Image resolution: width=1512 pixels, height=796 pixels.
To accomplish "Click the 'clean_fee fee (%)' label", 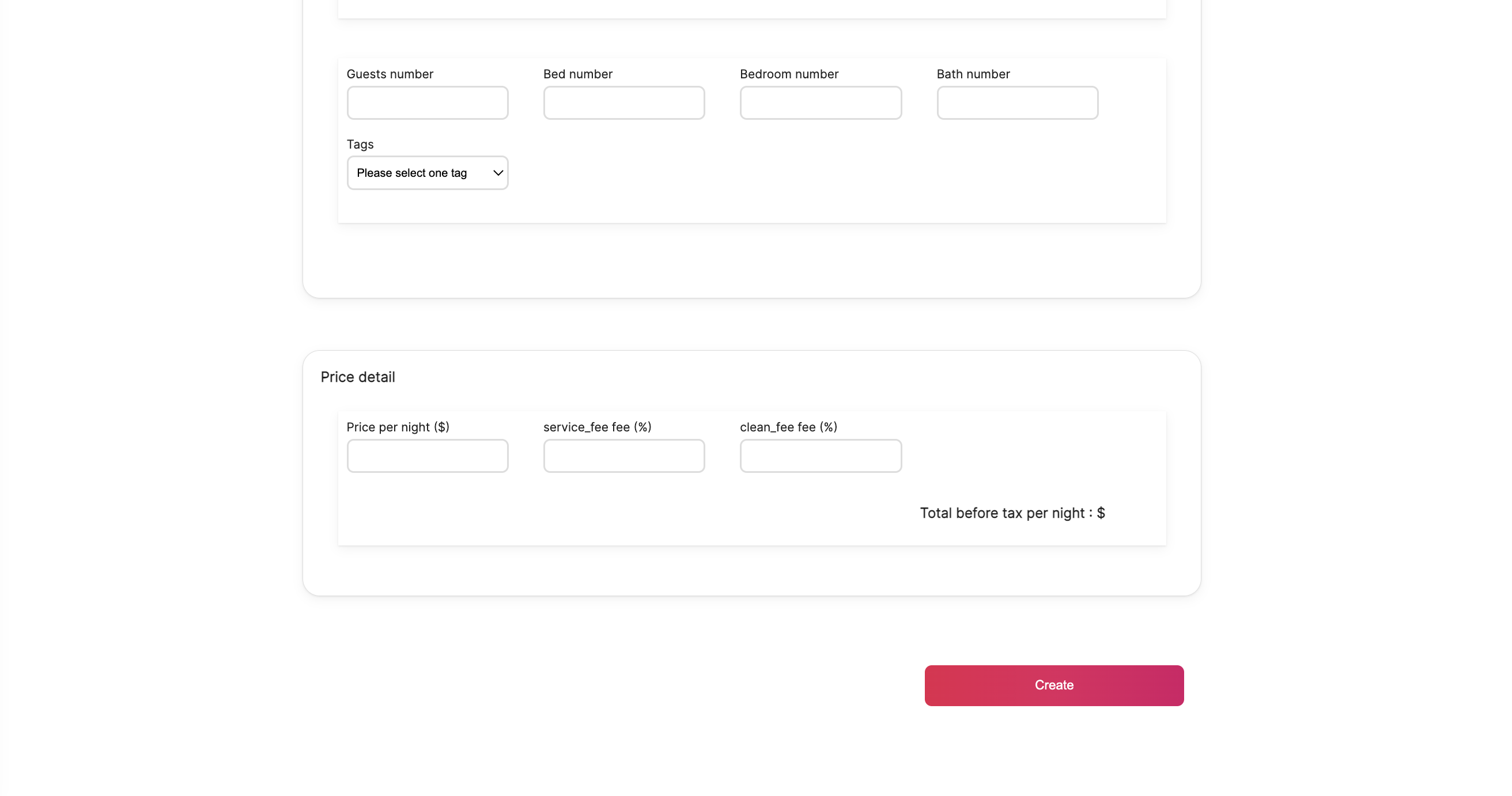I will click(788, 427).
